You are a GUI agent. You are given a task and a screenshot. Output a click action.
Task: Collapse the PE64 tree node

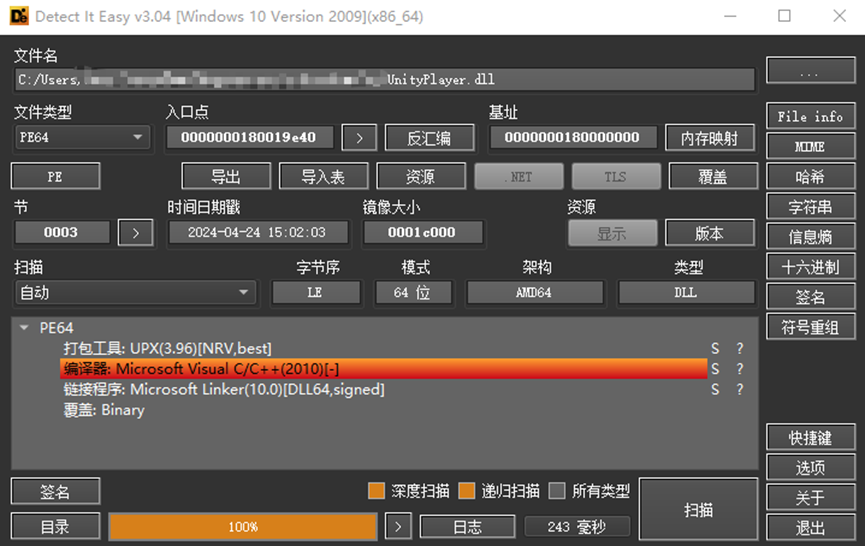(24, 328)
